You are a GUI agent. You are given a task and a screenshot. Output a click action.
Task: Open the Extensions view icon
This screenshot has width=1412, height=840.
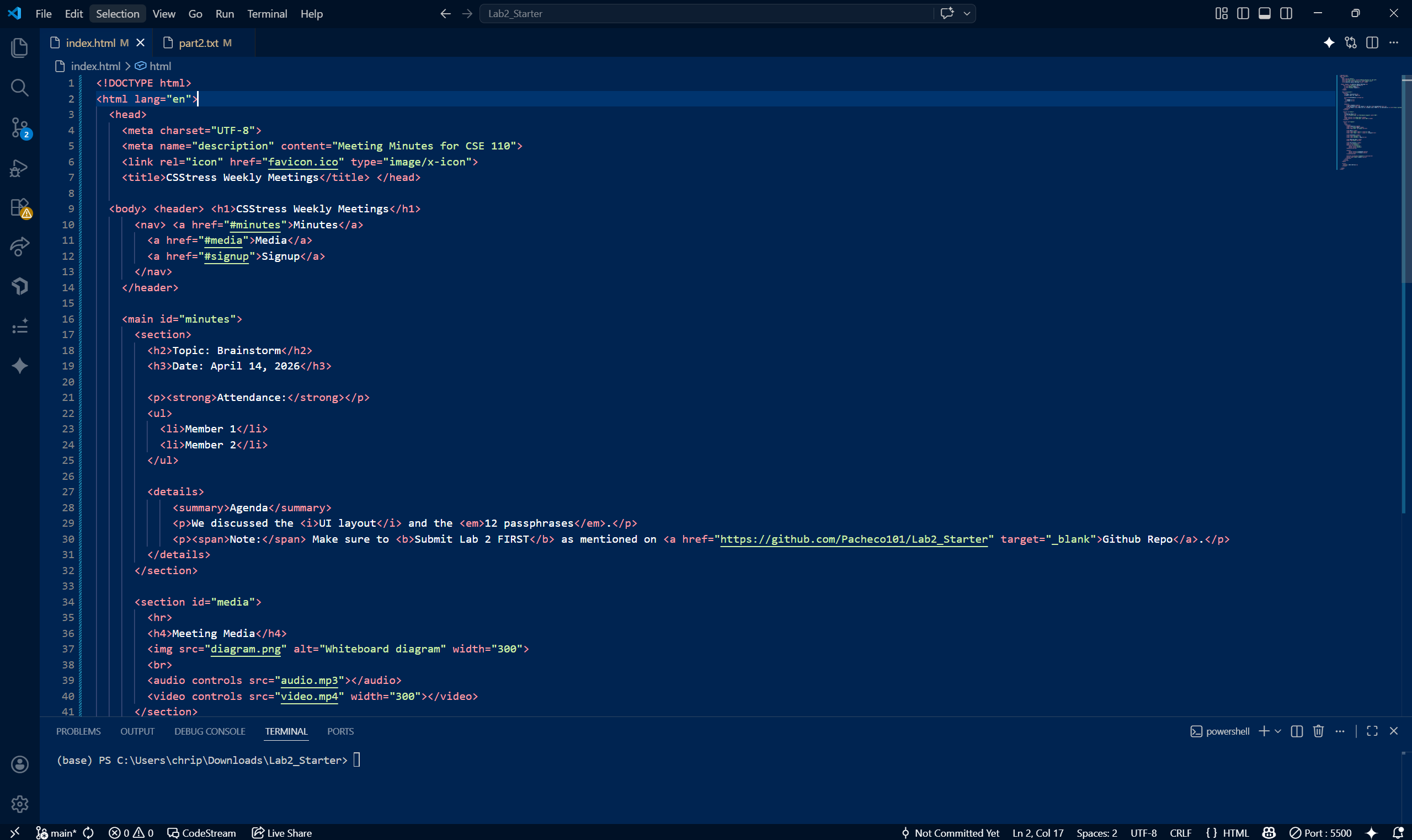pos(19,207)
